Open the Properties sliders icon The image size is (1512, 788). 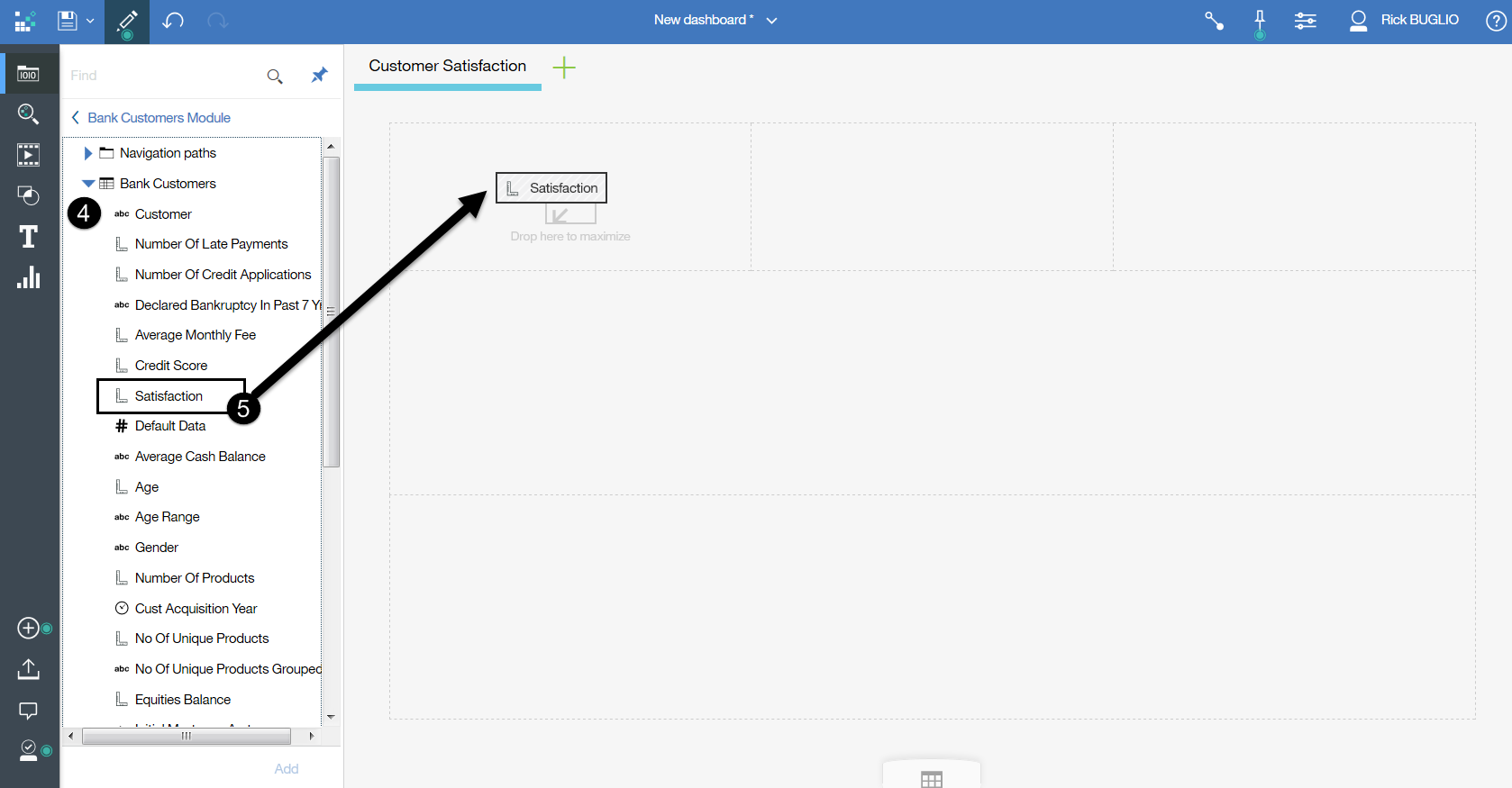1306,20
